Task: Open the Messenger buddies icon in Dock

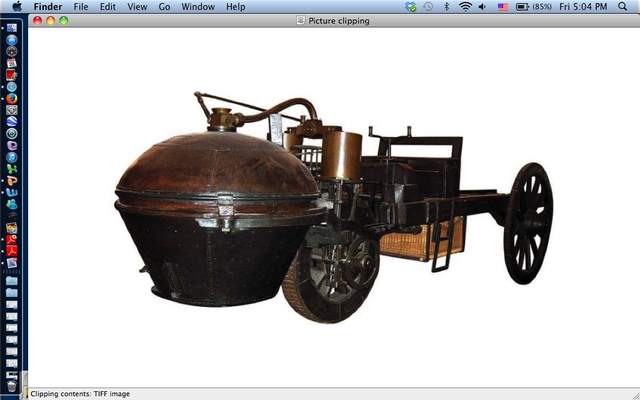Action: point(12,204)
